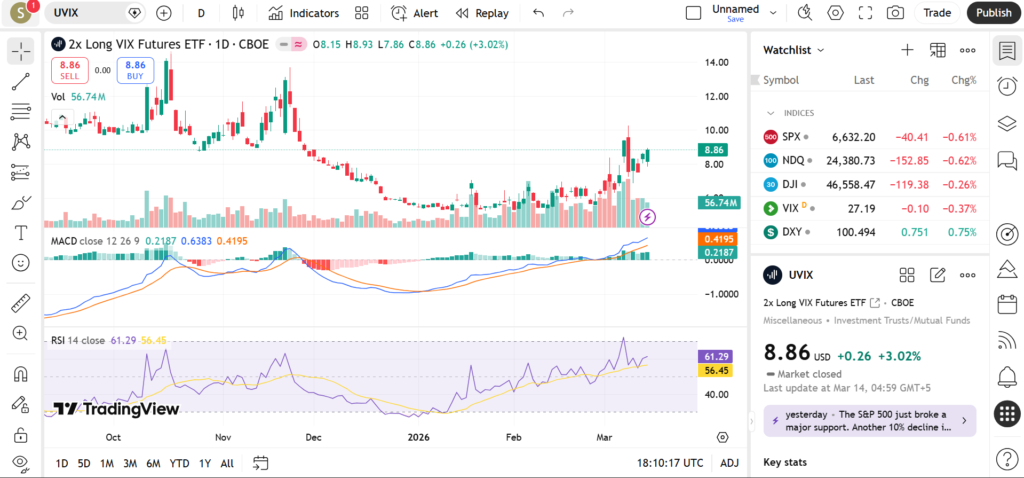This screenshot has width=1024, height=478.
Task: Open the Watchlist dropdown
Action: click(794, 50)
